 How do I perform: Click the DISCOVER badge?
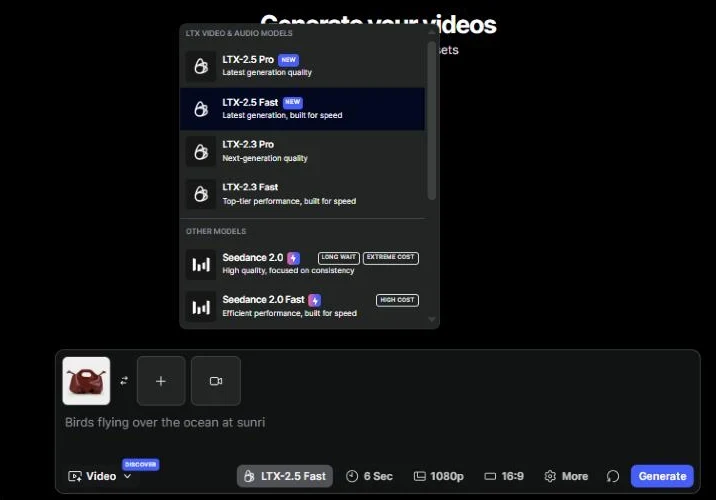pyautogui.click(x=141, y=464)
